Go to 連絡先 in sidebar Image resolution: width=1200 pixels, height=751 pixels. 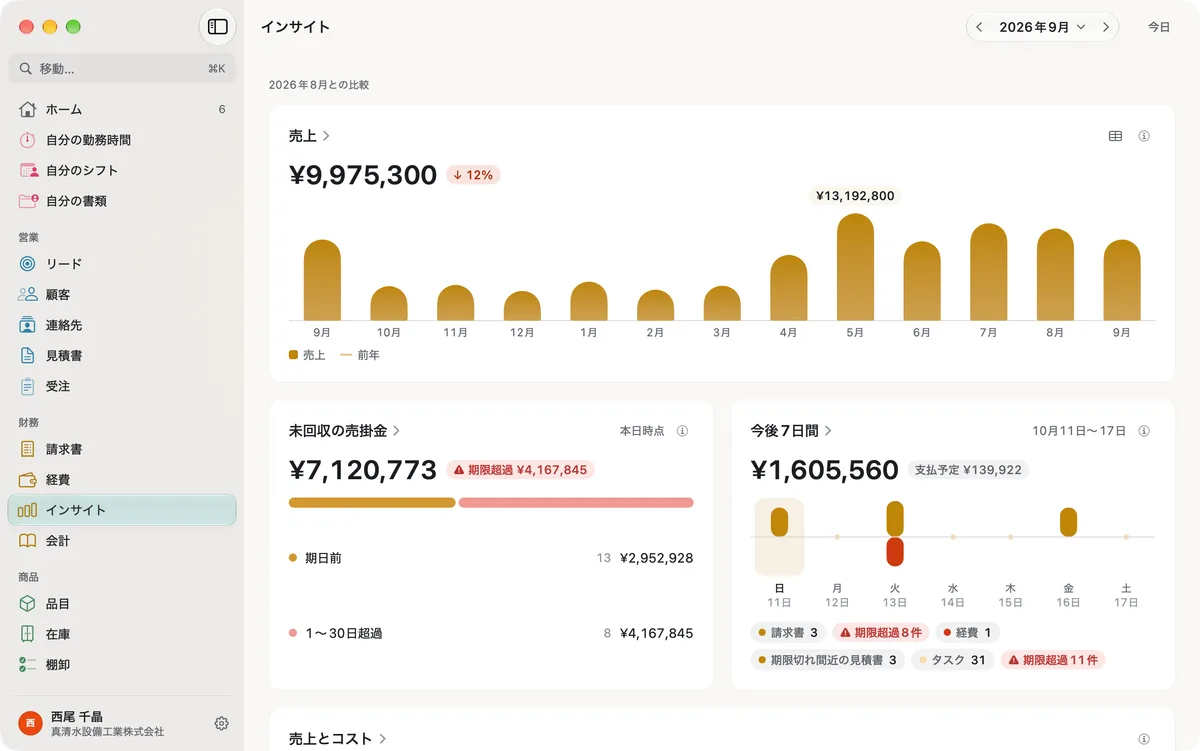(122, 325)
